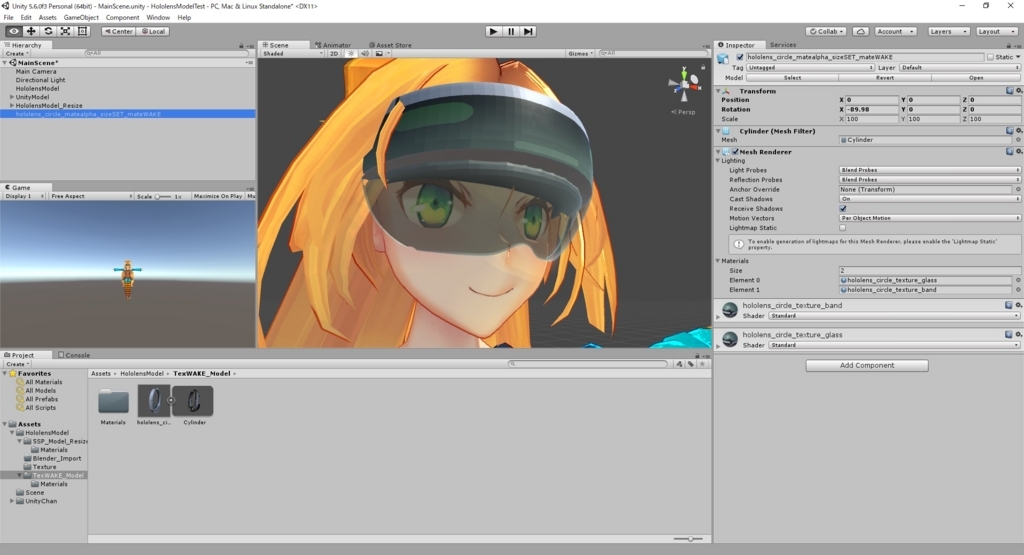Click hololens_circle_texture_band material sphere preview

click(730, 309)
